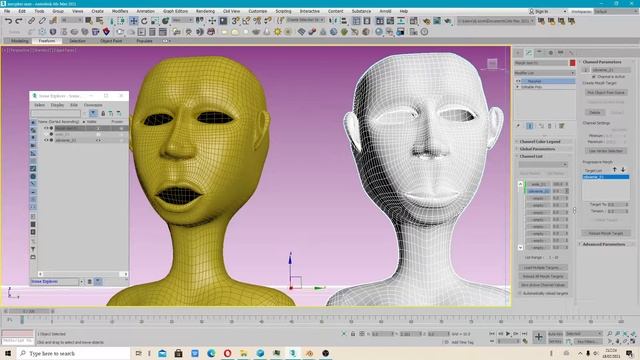Open the Sign In dropdown
The width and height of the screenshot is (640, 360).
coord(548,11)
